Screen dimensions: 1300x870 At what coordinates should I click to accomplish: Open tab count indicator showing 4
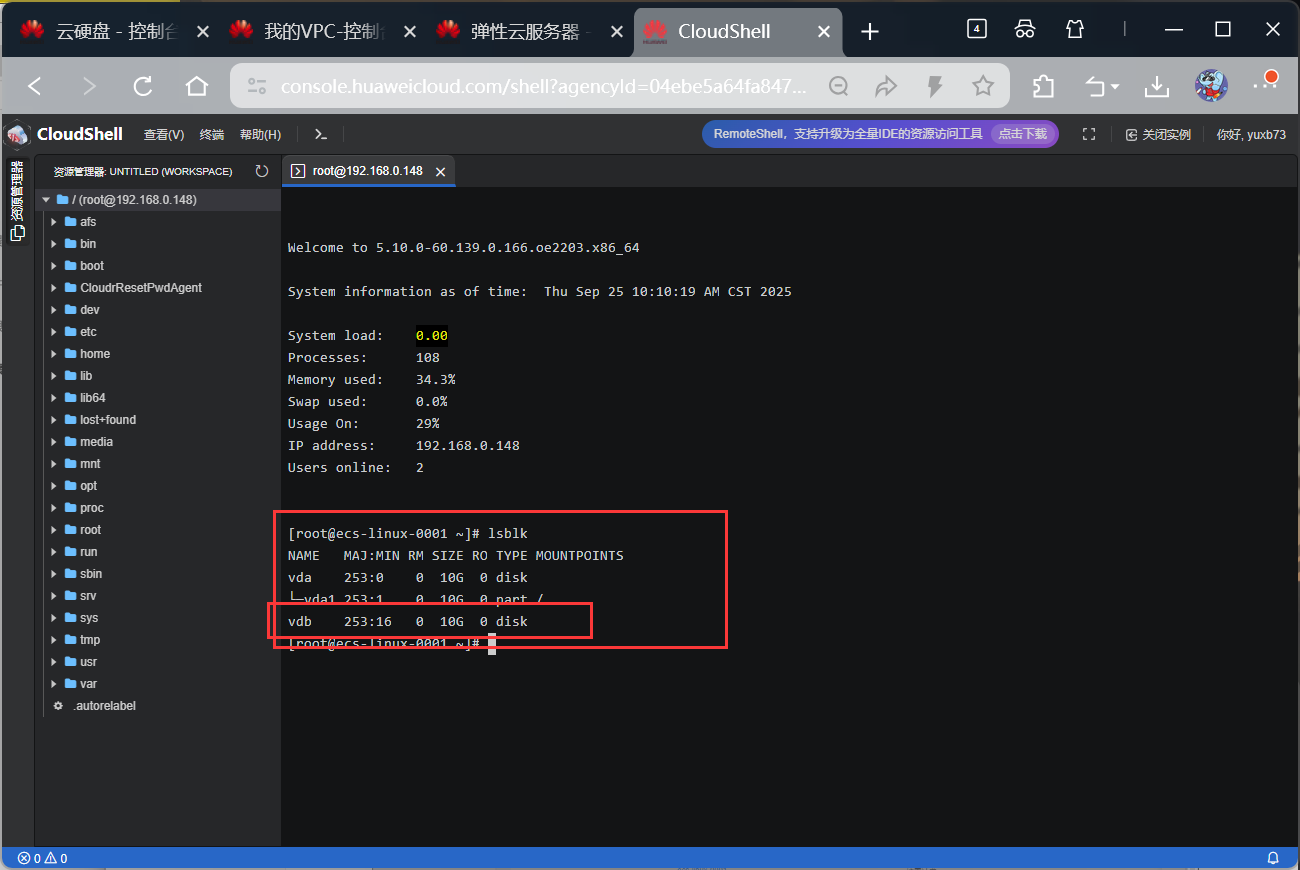point(977,29)
